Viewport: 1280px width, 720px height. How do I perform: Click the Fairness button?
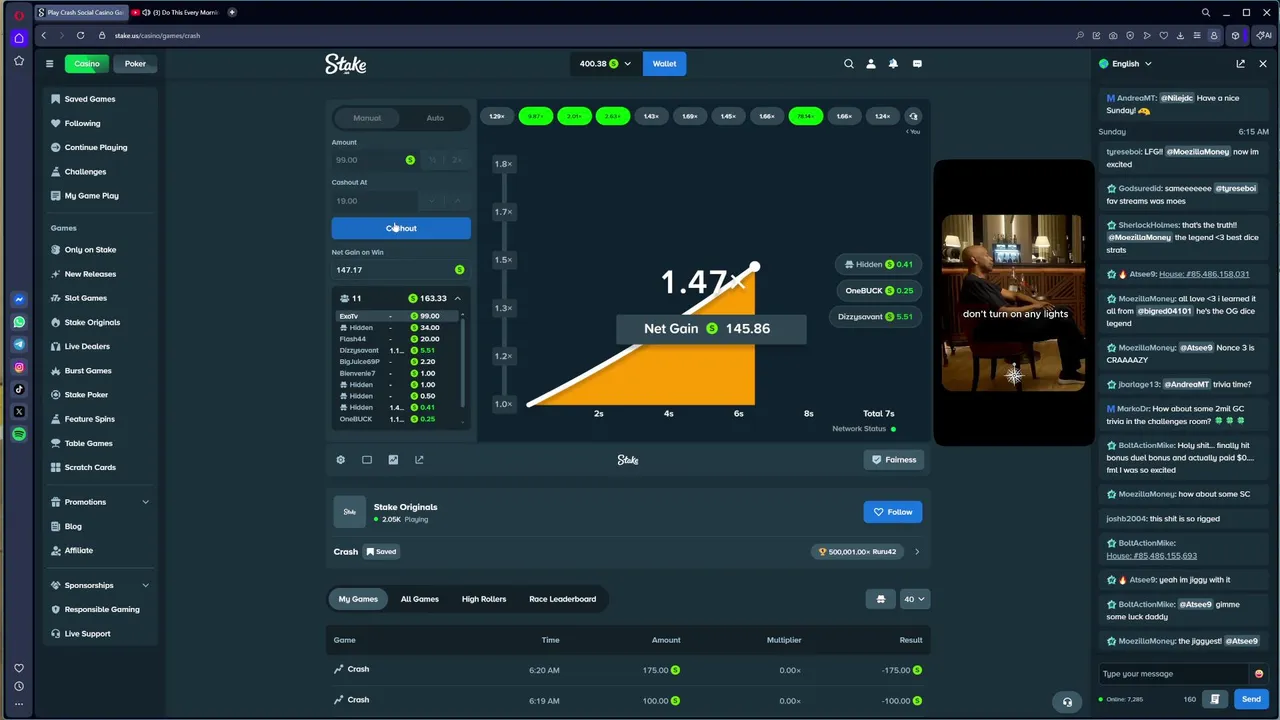tap(892, 460)
